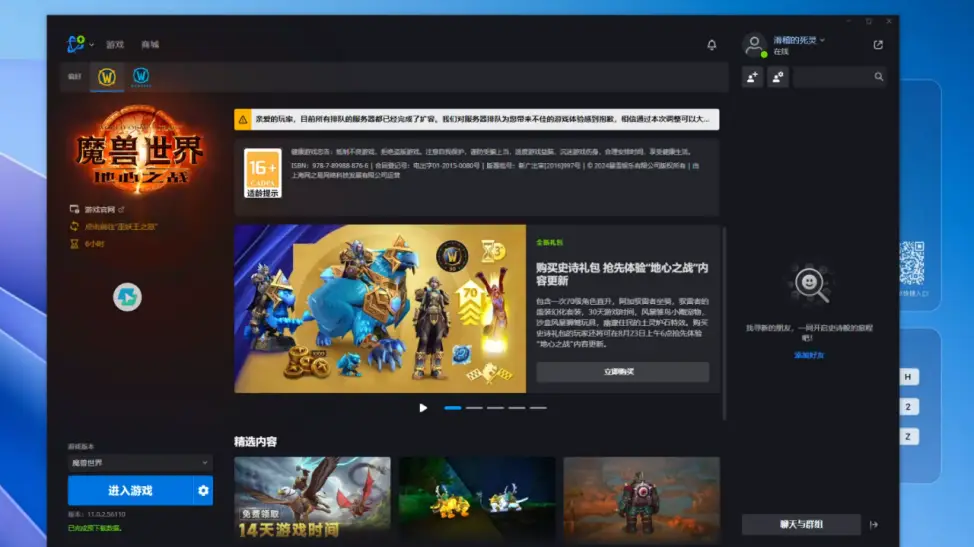Open the 商城 (Shop) tab
The width and height of the screenshot is (974, 547).
click(x=150, y=45)
